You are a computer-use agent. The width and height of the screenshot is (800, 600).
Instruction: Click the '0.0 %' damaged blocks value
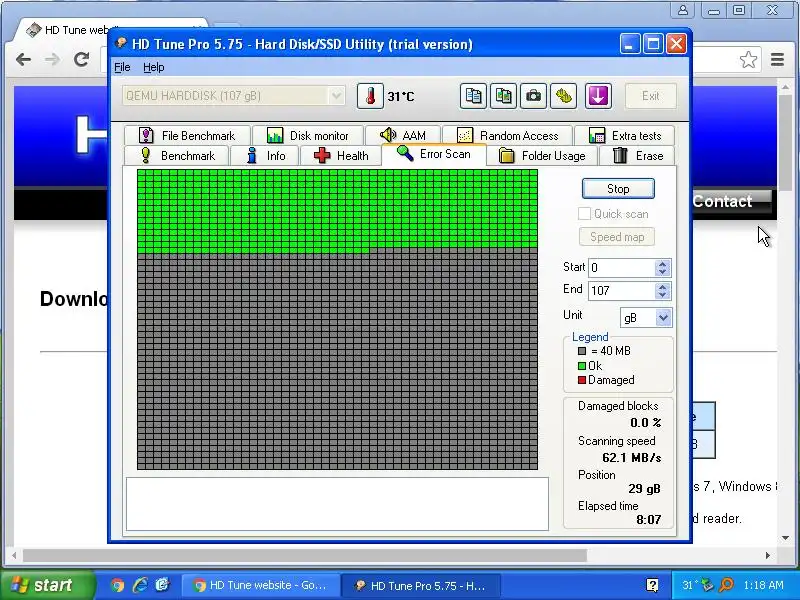point(645,422)
